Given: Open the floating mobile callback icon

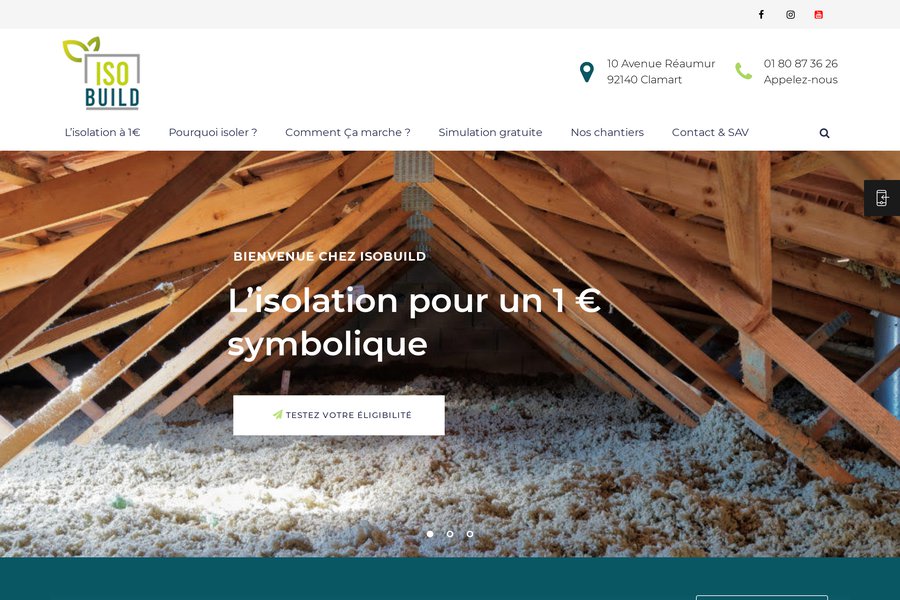Looking at the screenshot, I should (882, 198).
